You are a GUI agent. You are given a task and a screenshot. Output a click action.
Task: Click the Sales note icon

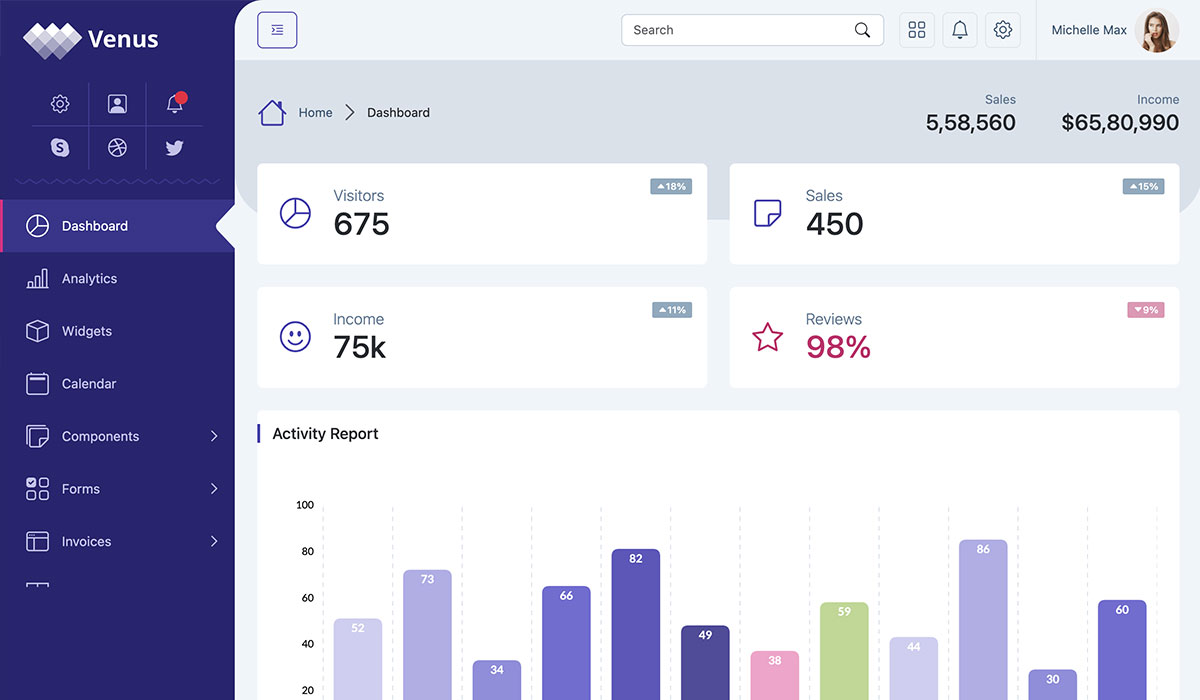[767, 213]
